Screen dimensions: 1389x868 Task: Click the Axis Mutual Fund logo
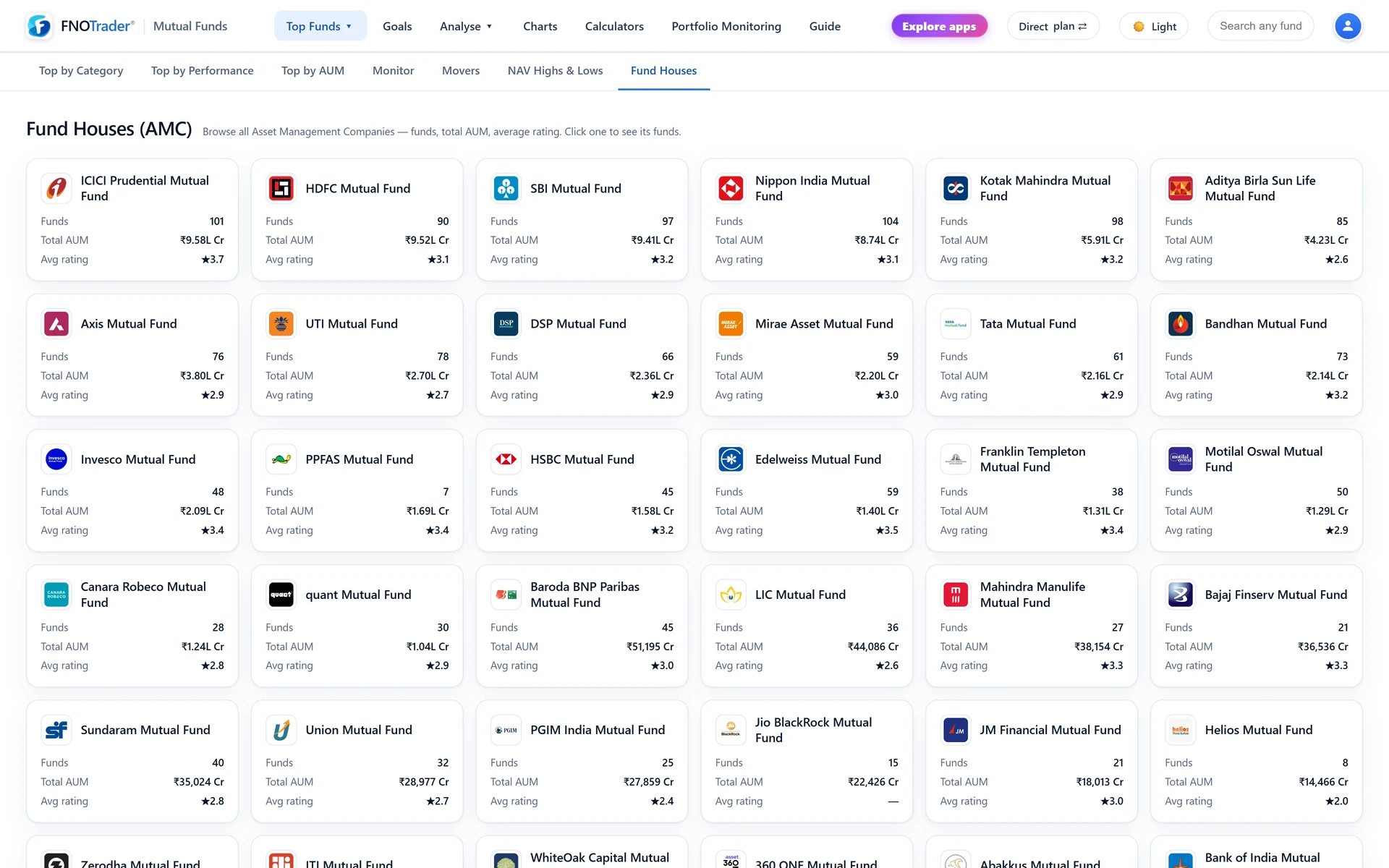[56, 323]
